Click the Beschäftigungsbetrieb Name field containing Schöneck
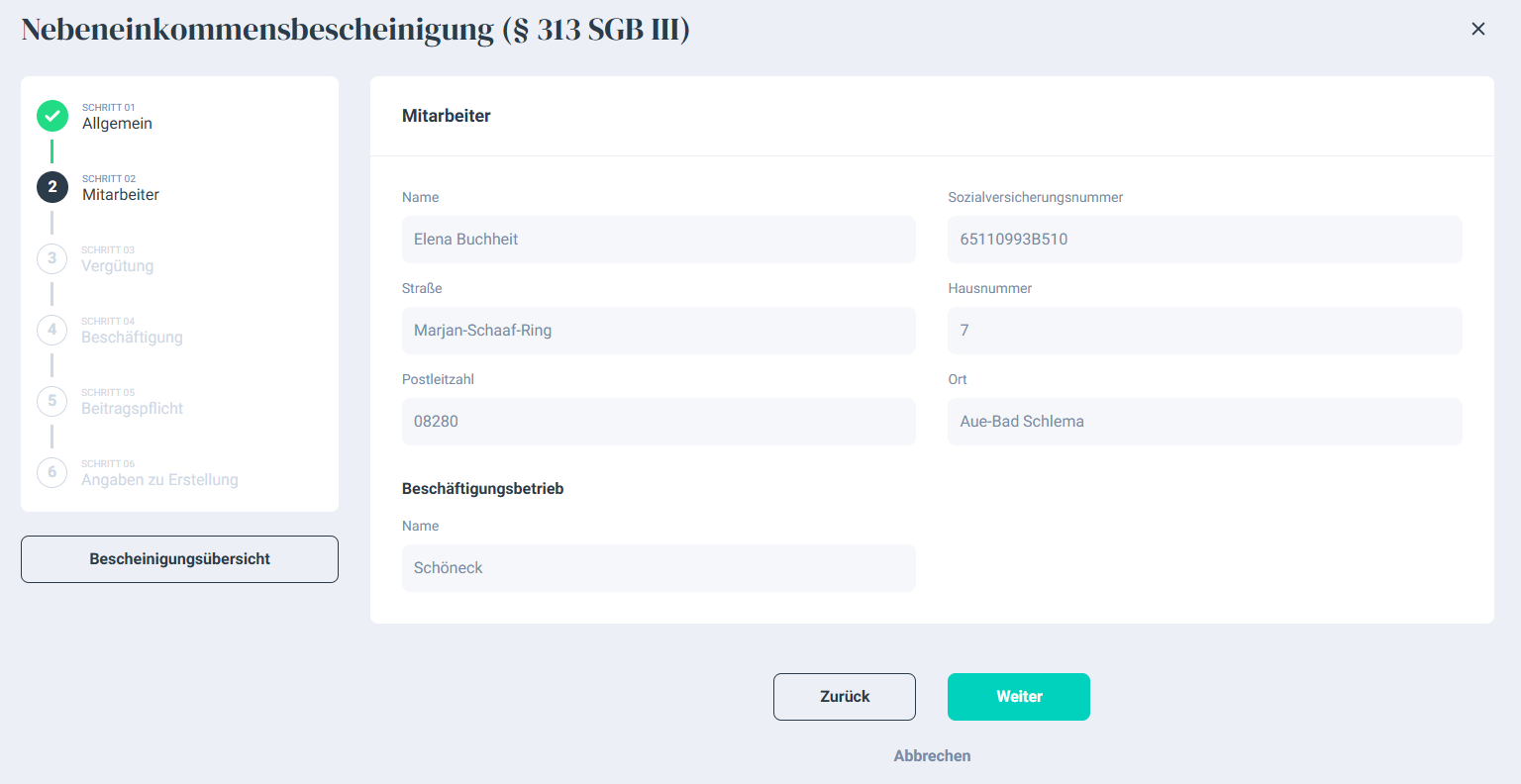Image resolution: width=1521 pixels, height=784 pixels. [659, 568]
